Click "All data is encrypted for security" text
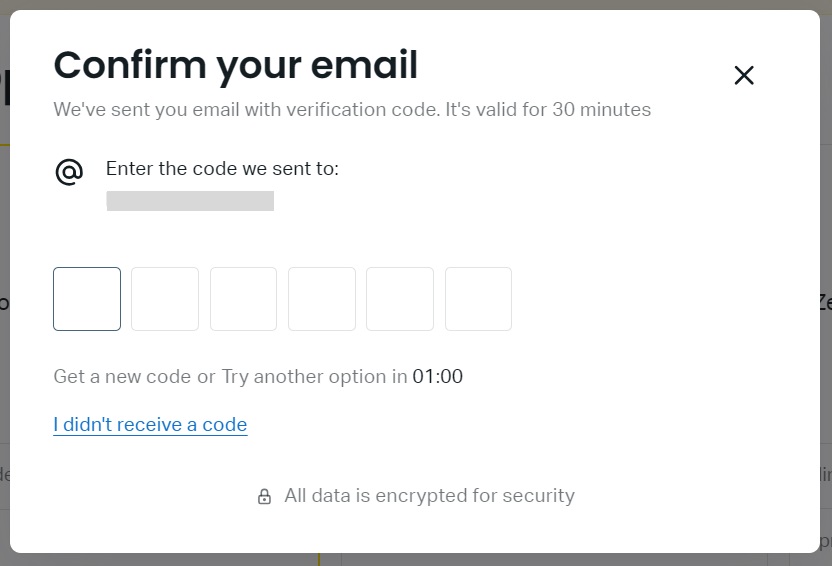The image size is (832, 566). click(x=429, y=496)
